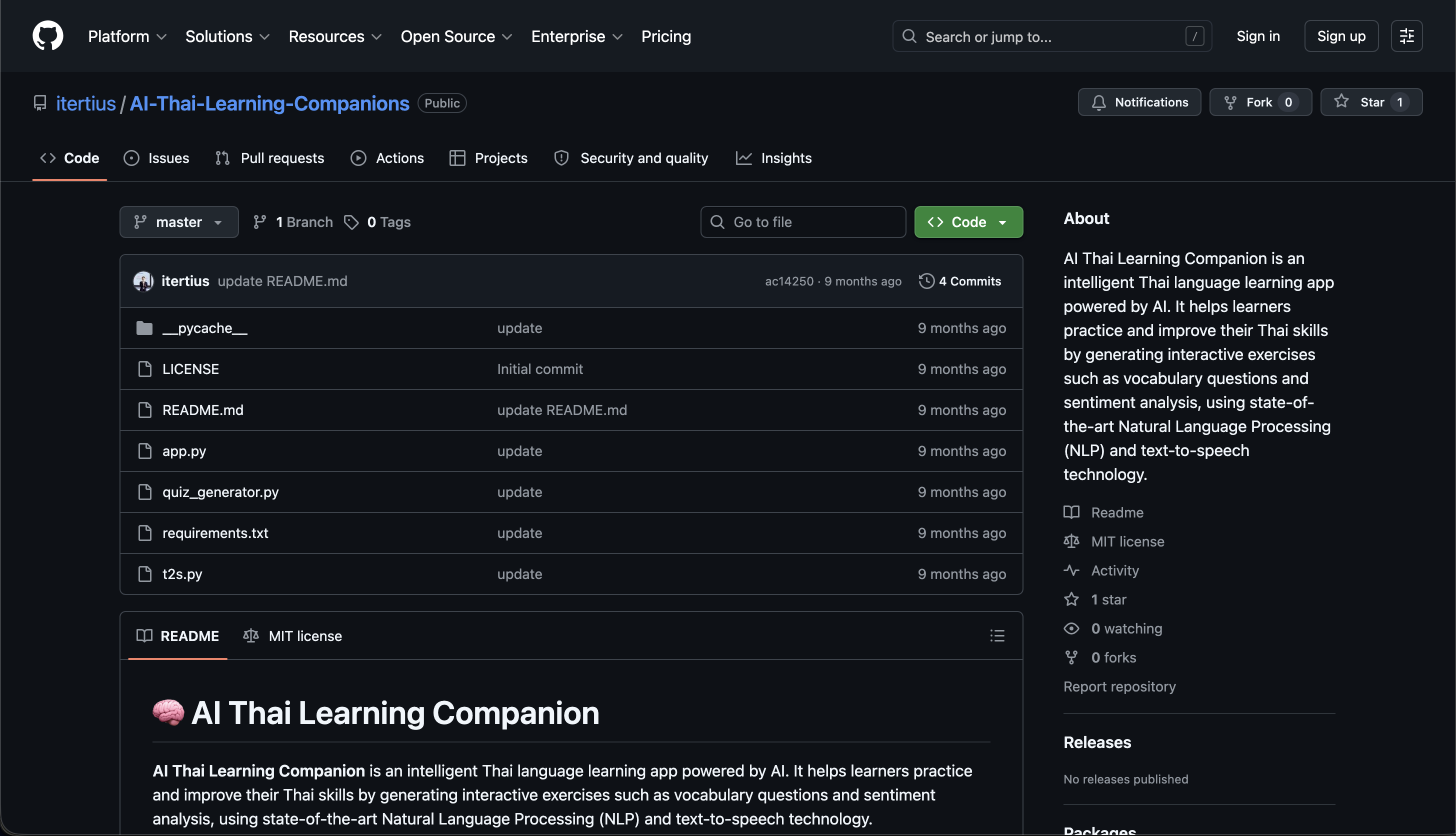Open the itertius owner link in the repository title
The width and height of the screenshot is (1456, 836).
pos(86,103)
